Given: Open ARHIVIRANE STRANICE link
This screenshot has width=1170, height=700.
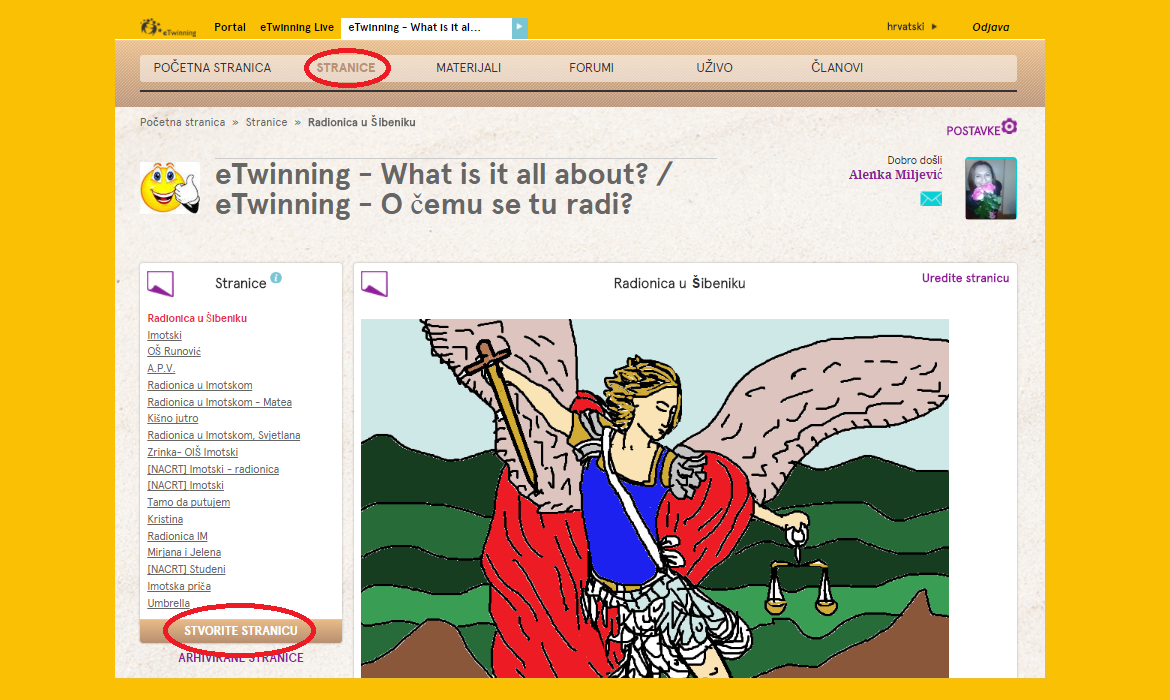Looking at the screenshot, I should point(240,657).
